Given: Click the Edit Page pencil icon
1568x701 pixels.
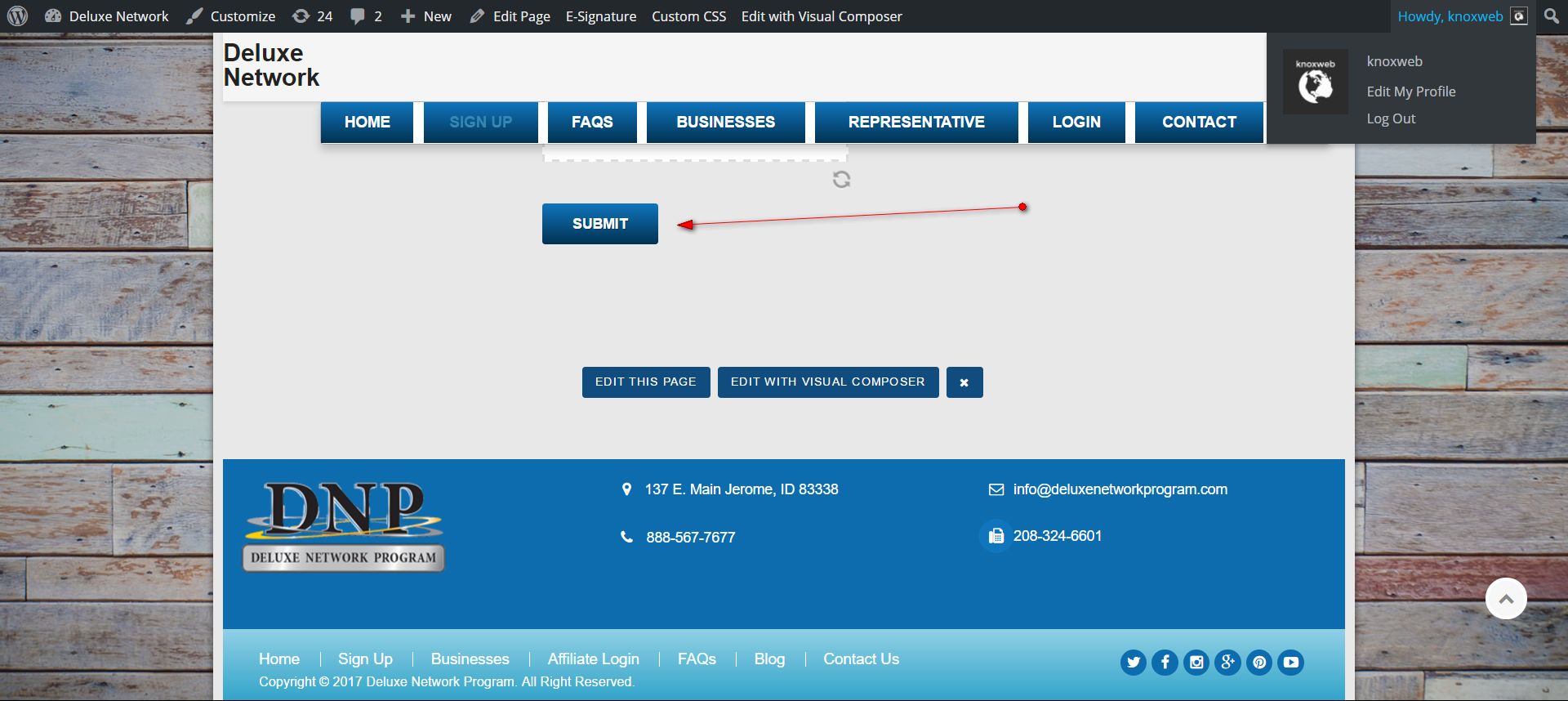Looking at the screenshot, I should click(477, 16).
